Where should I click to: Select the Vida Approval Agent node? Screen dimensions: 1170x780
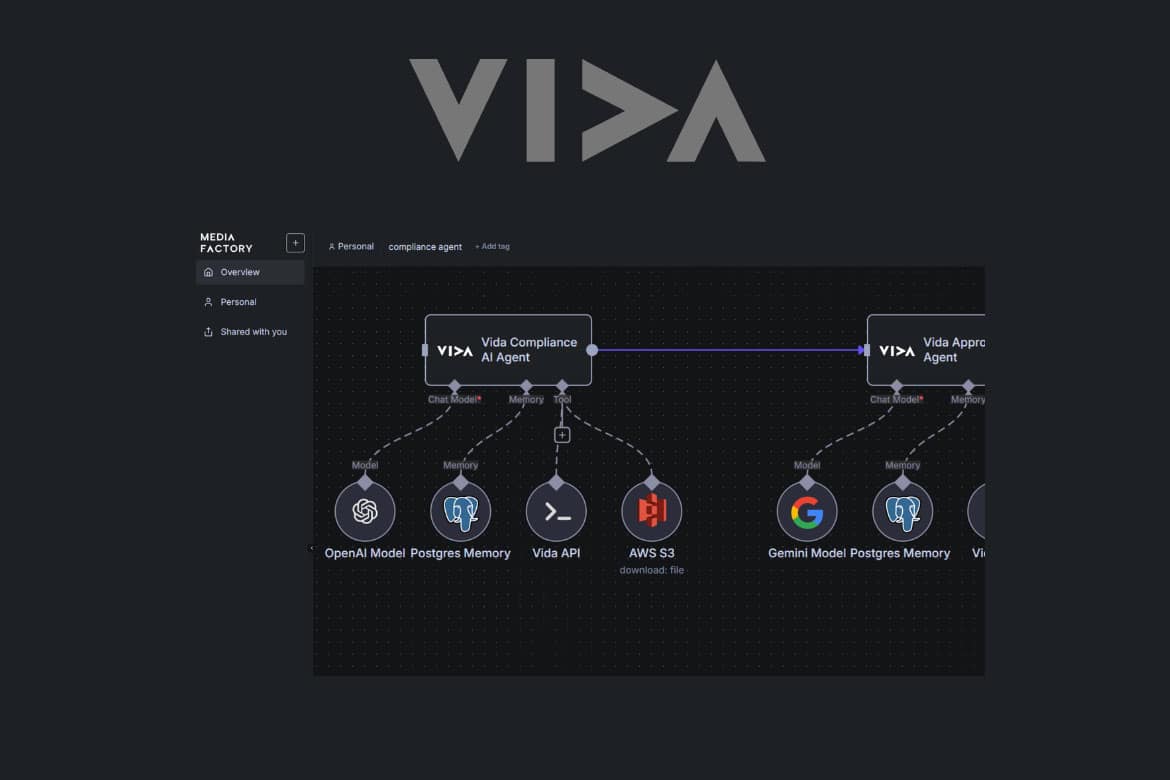tap(926, 350)
